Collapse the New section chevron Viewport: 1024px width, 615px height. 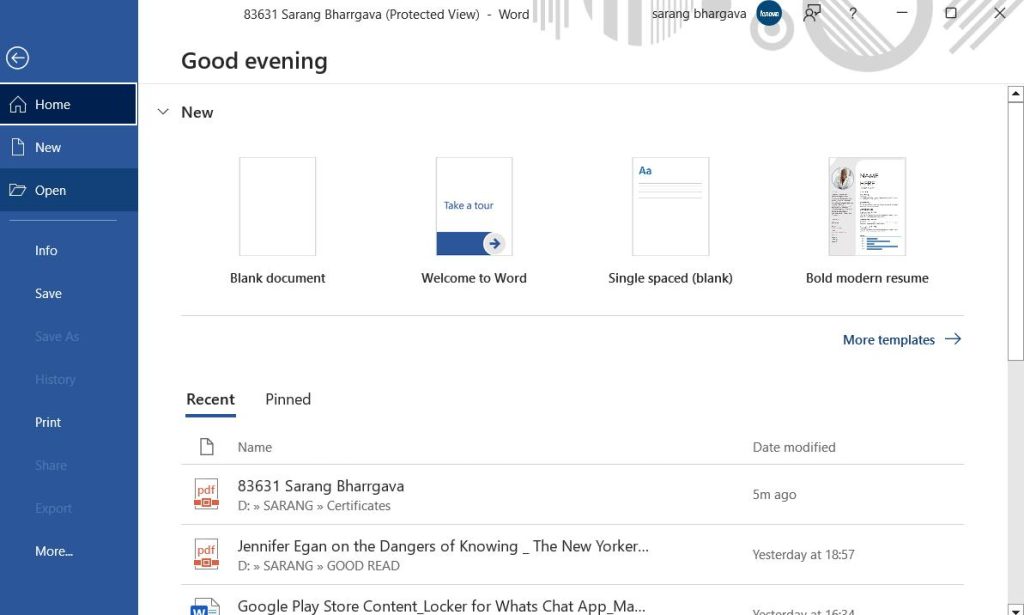pyautogui.click(x=163, y=112)
